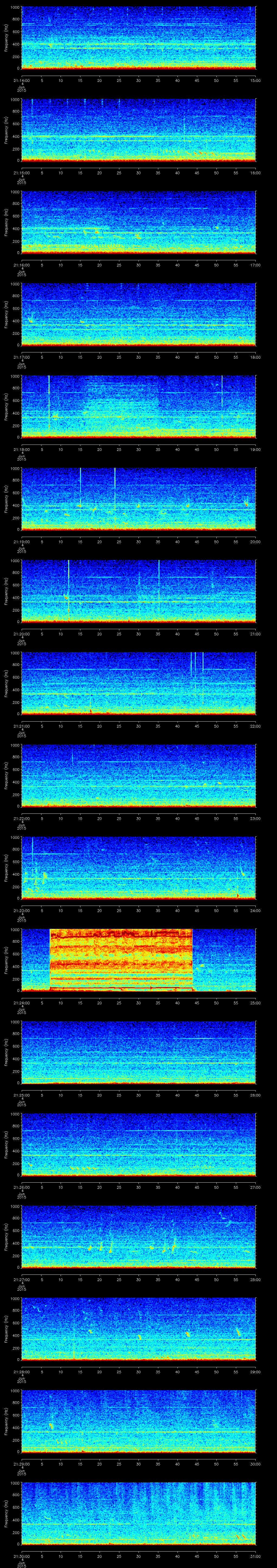277x1568 pixels.
Task: Click the spectrogram panel starting at 21:22:00
Action: pyautogui.click(x=139, y=775)
